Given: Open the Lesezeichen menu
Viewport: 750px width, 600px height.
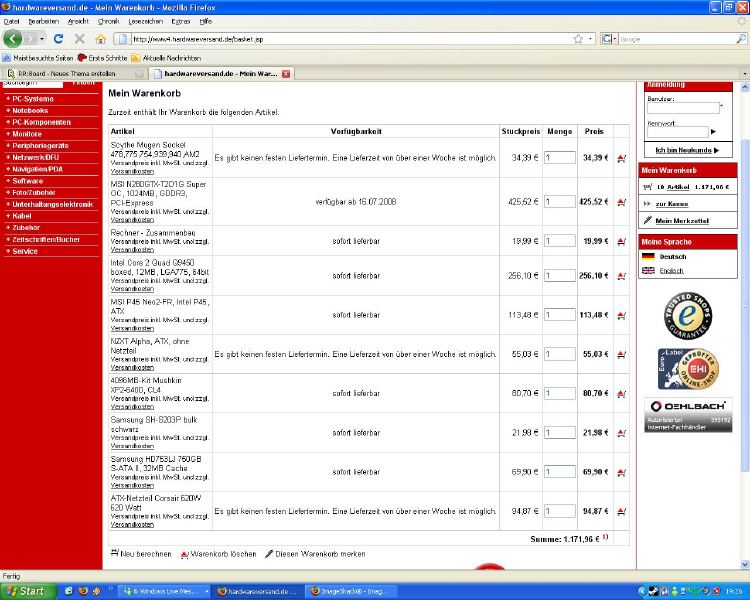Looking at the screenshot, I should (x=146, y=22).
